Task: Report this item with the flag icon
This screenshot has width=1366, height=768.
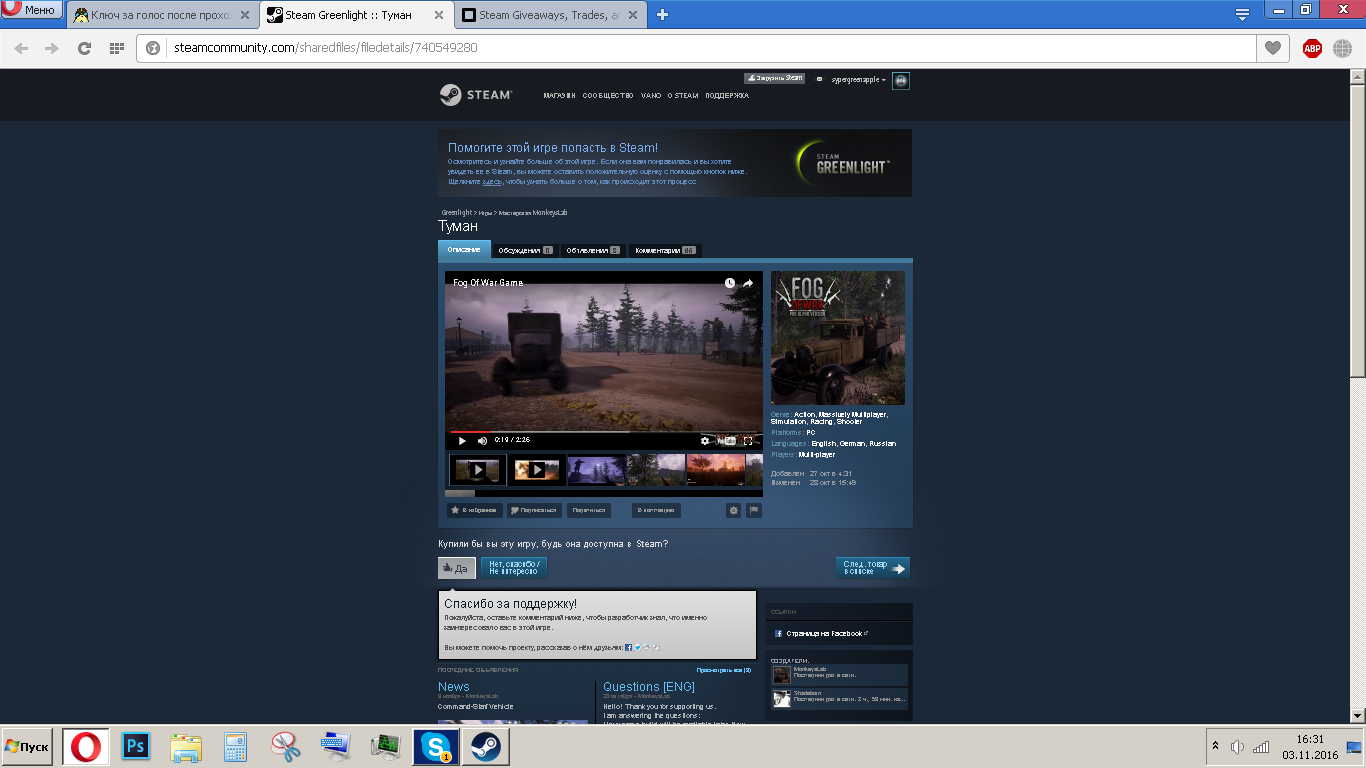Action: click(x=754, y=510)
